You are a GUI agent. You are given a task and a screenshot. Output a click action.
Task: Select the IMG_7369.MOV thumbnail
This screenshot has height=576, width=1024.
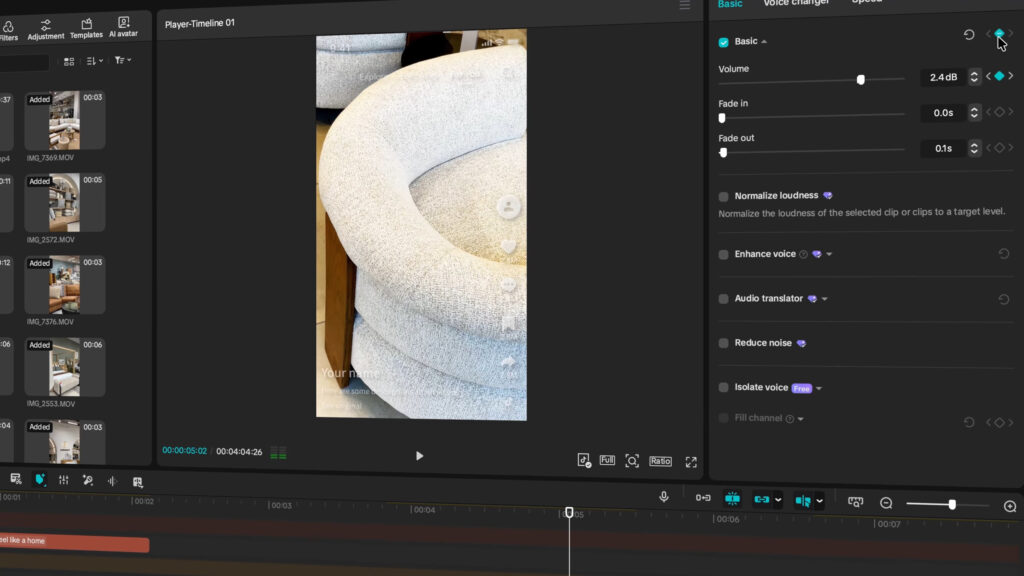(65, 120)
